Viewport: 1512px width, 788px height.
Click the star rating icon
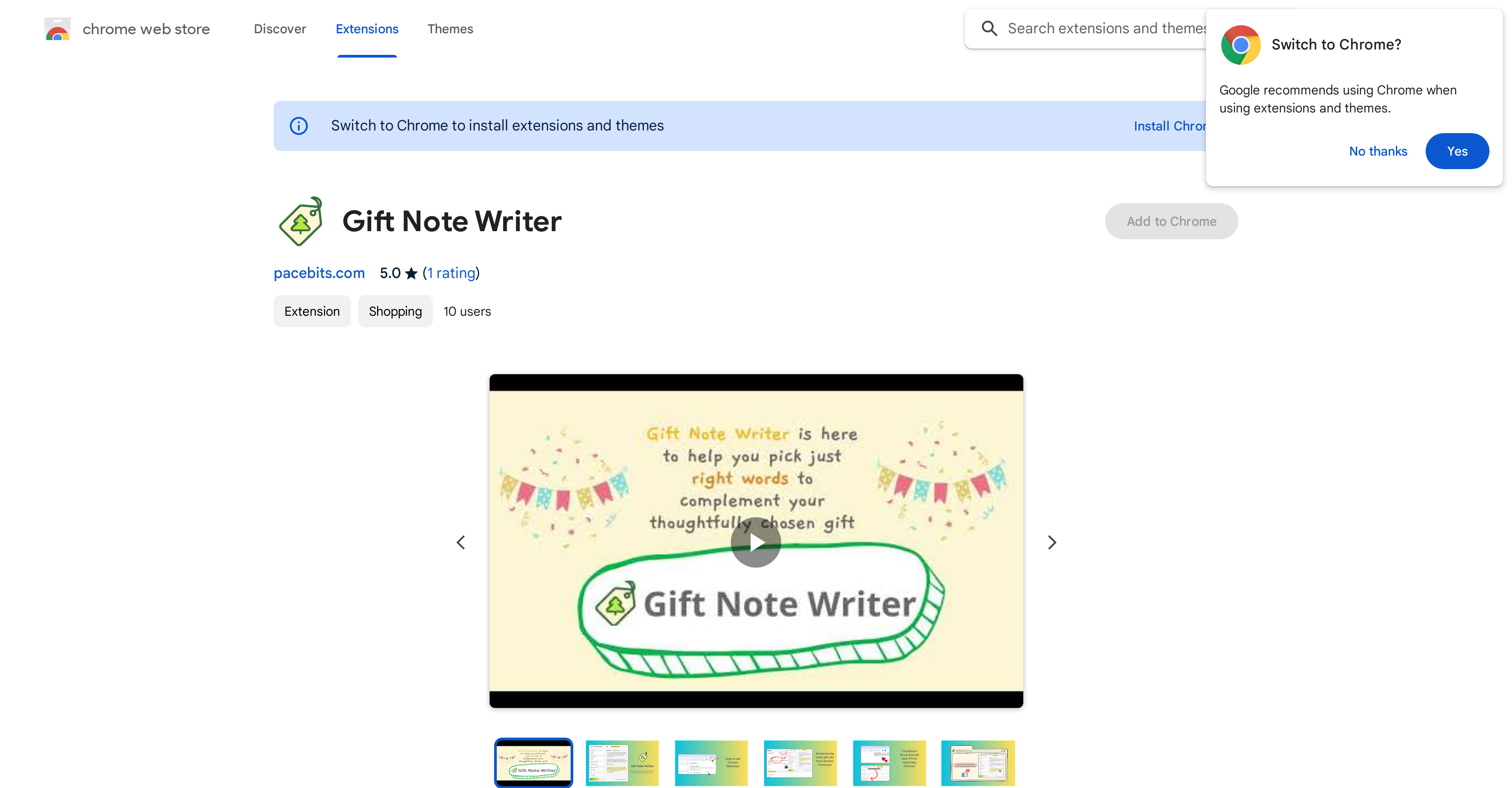(411, 273)
